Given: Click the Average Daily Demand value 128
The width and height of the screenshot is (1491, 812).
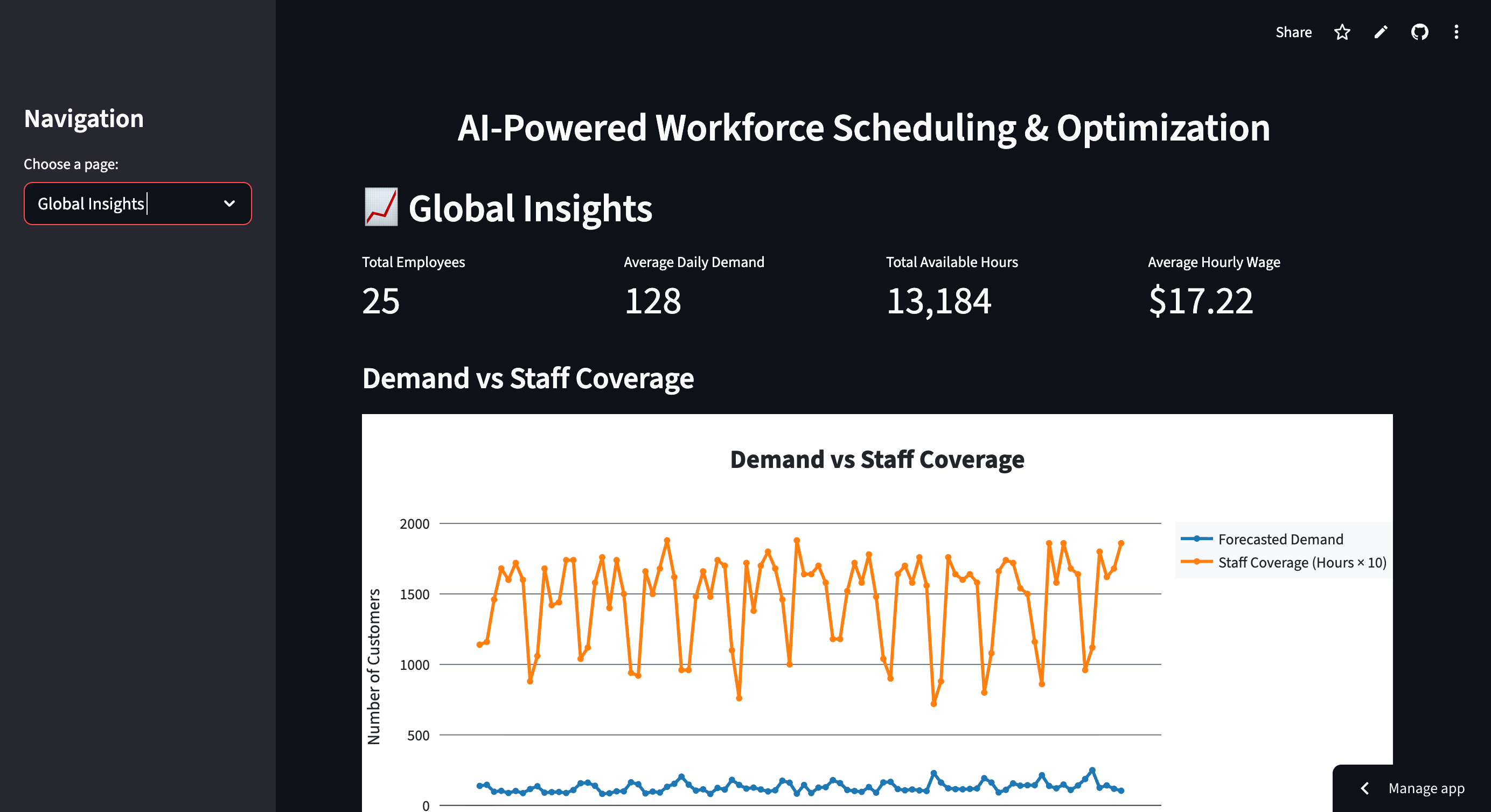Looking at the screenshot, I should point(652,301).
